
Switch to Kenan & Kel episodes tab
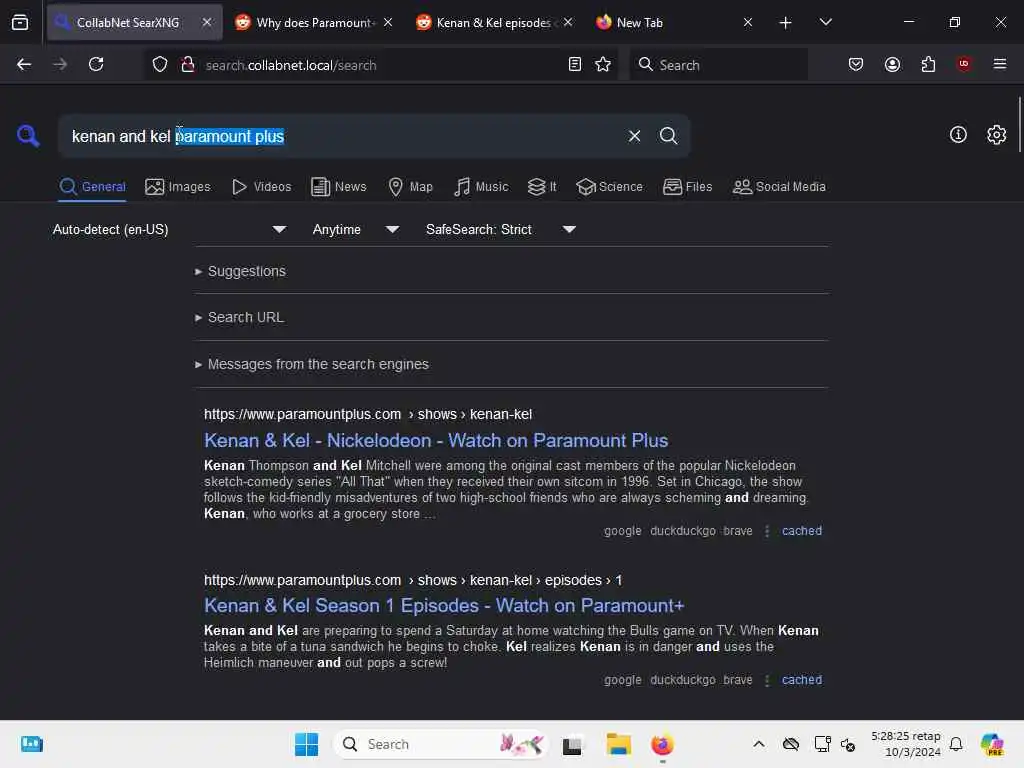(494, 23)
